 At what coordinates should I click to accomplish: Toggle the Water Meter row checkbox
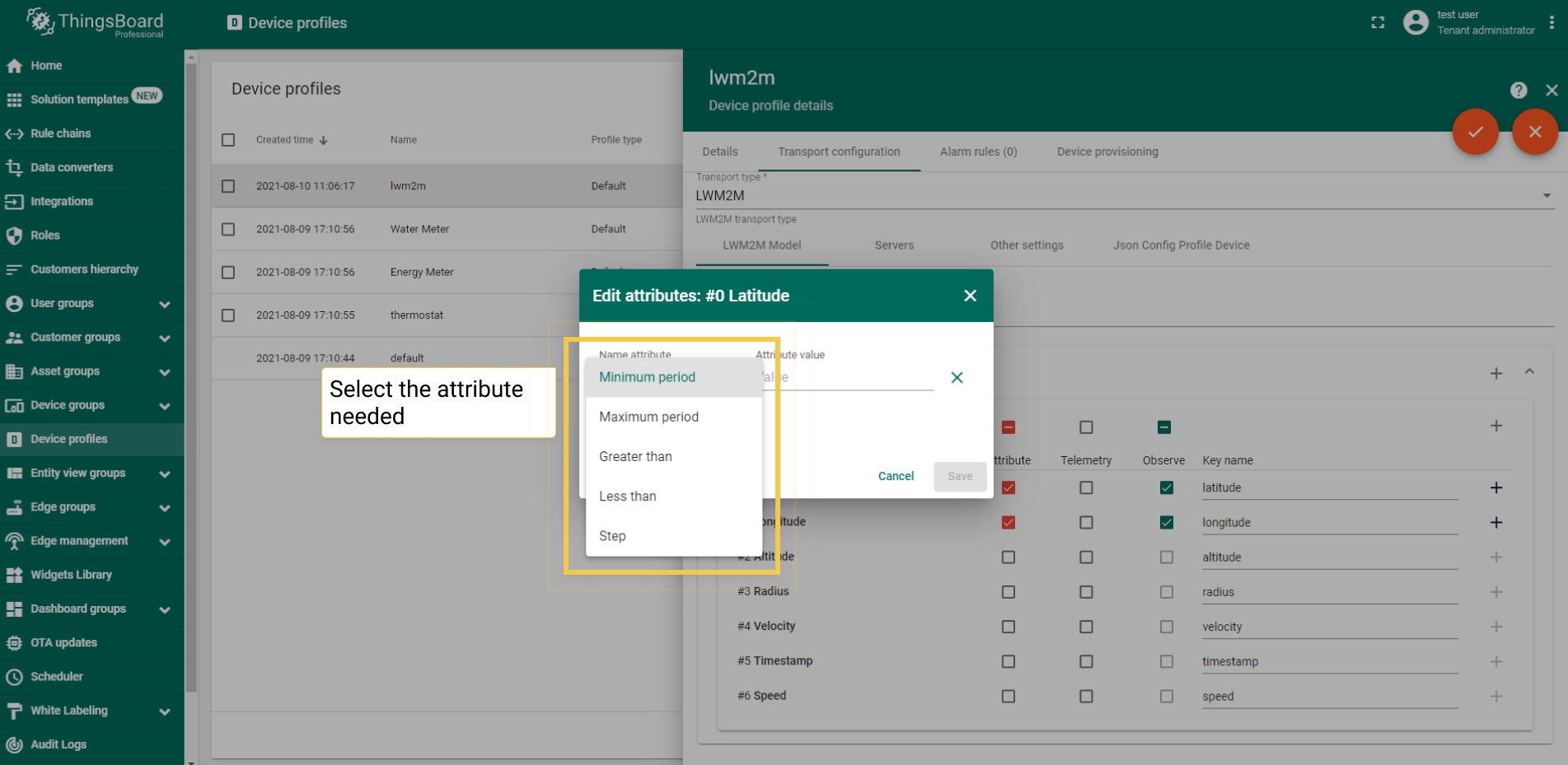pos(228,229)
